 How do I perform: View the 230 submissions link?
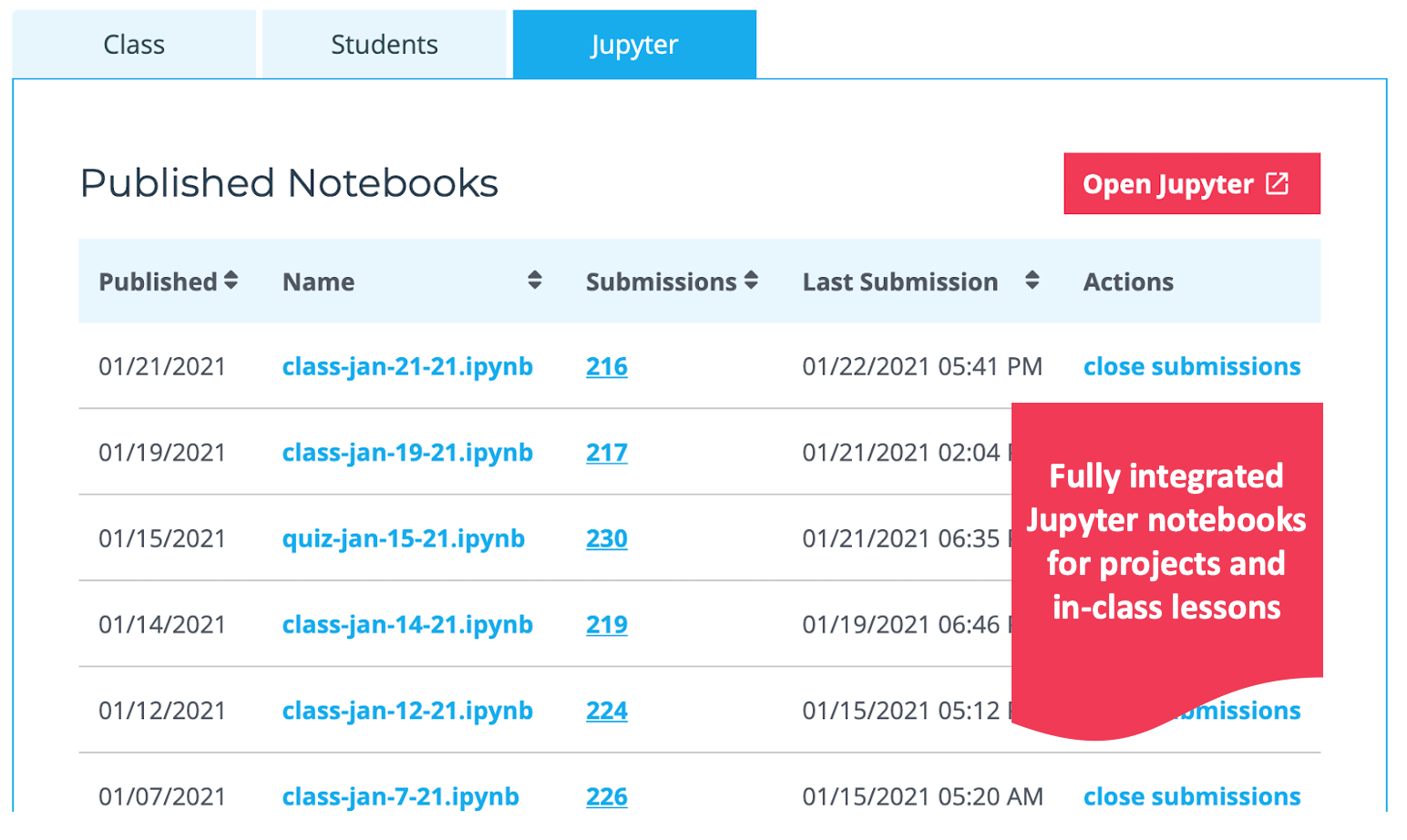[607, 538]
